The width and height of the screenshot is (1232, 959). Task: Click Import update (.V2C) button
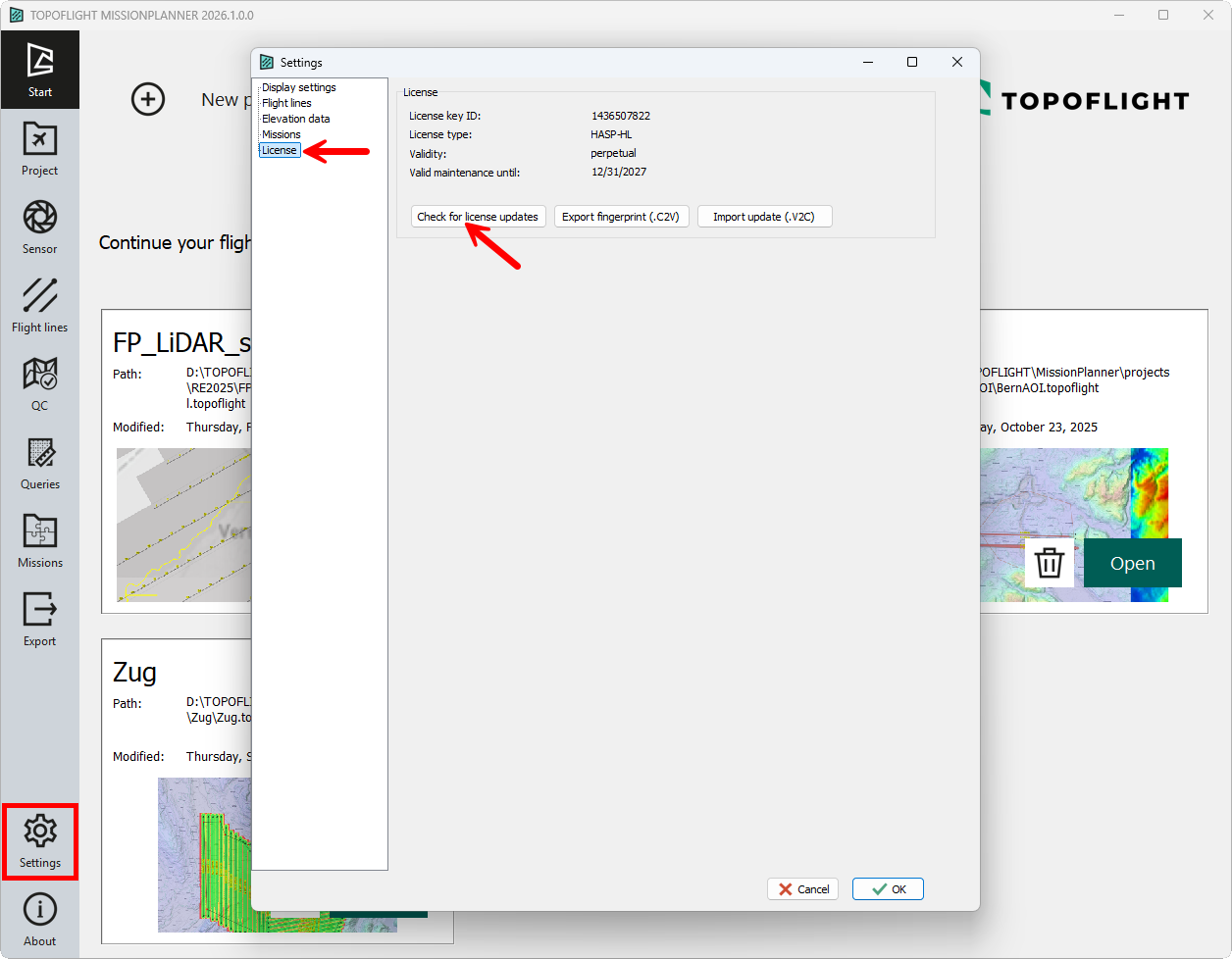[764, 217]
